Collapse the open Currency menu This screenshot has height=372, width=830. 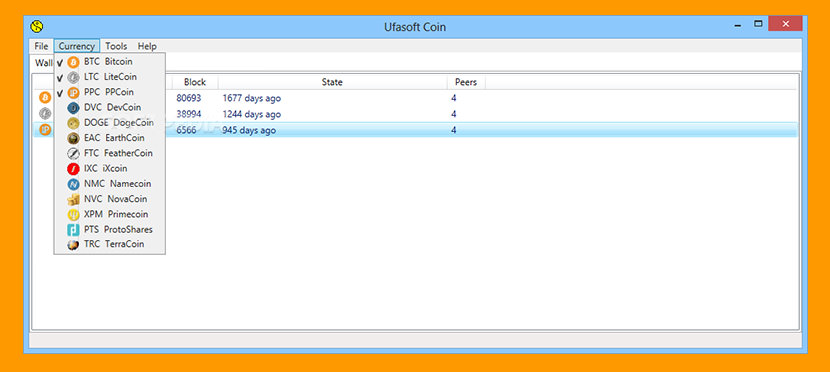[x=76, y=46]
